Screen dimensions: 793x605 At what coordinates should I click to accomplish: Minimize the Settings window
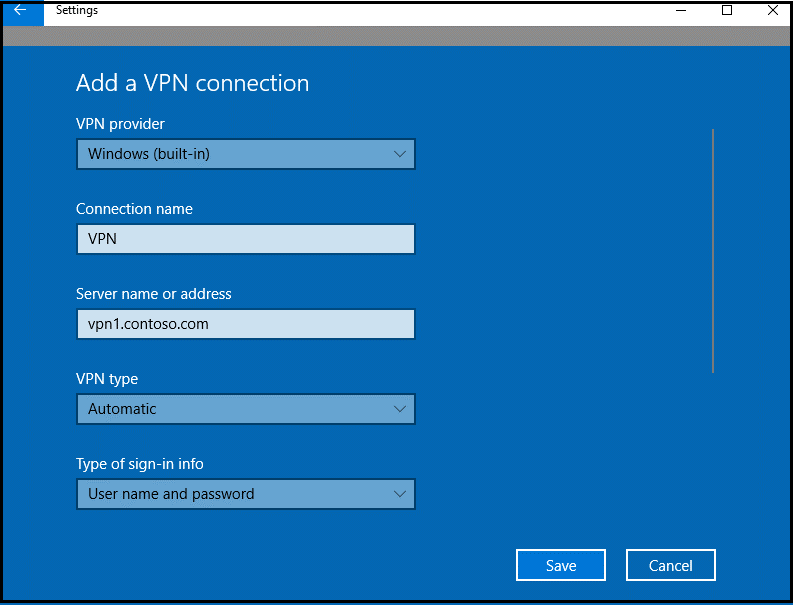coord(681,11)
